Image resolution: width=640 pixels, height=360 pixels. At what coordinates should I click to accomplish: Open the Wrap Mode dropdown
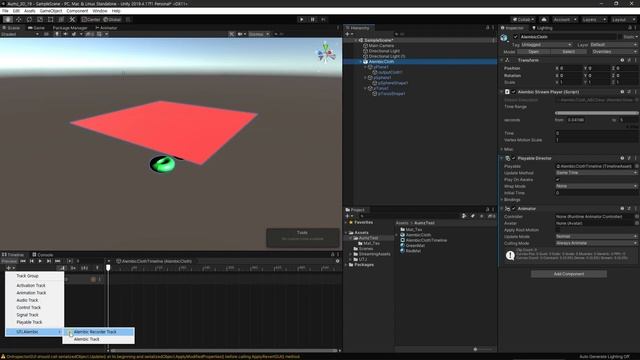tap(596, 186)
